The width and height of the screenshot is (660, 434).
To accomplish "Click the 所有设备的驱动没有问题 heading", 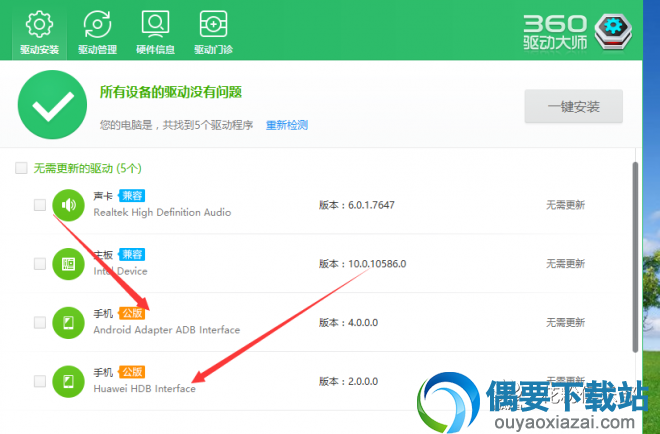I will click(171, 92).
